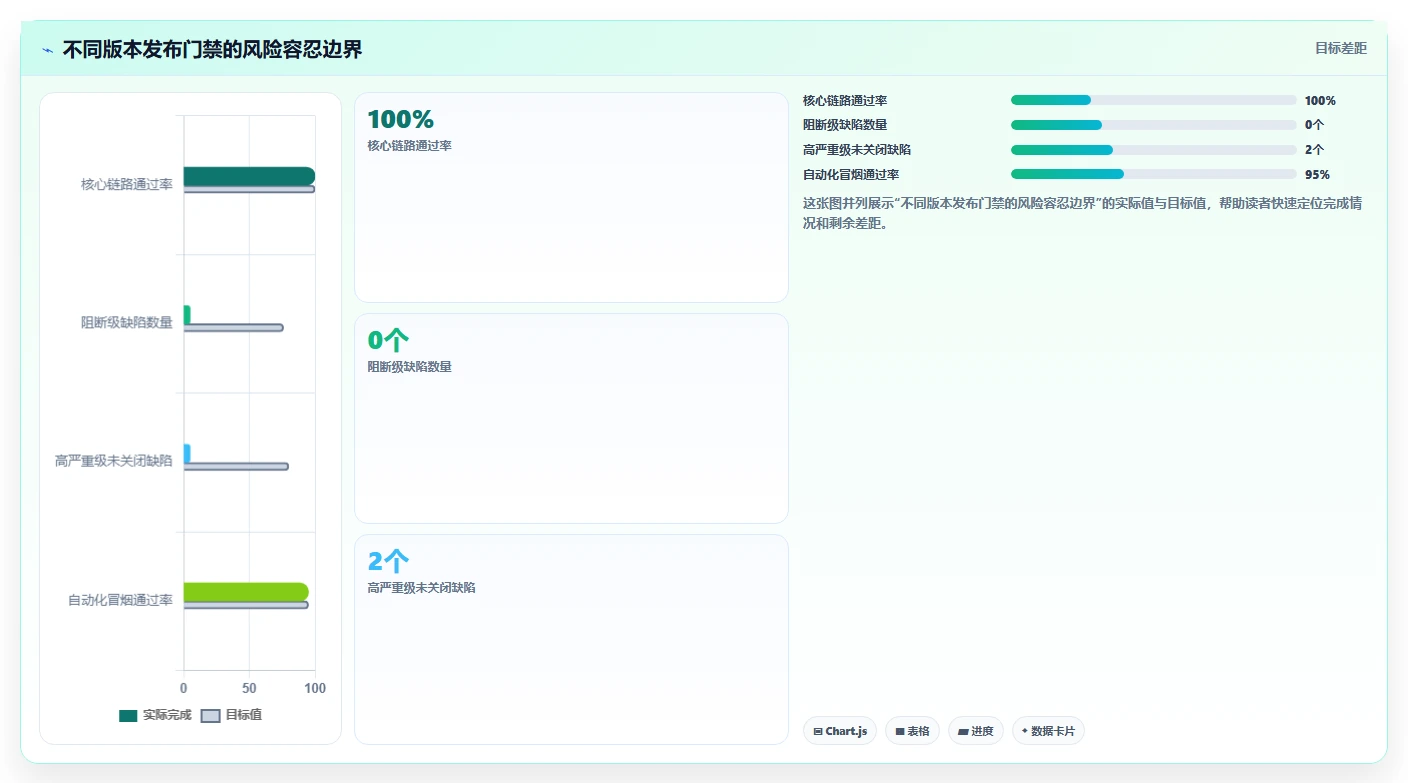Open the 0个 阻断级缺陷数量 data card
Viewport: 1408px width, 783px height.
[x=571, y=419]
